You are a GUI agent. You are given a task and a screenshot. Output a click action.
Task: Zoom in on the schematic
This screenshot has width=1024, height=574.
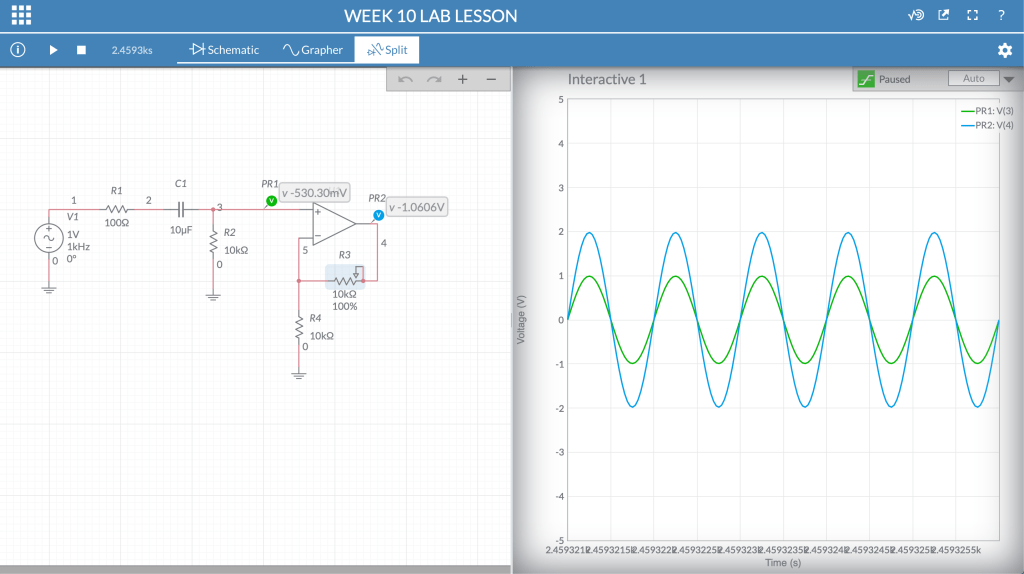[462, 80]
